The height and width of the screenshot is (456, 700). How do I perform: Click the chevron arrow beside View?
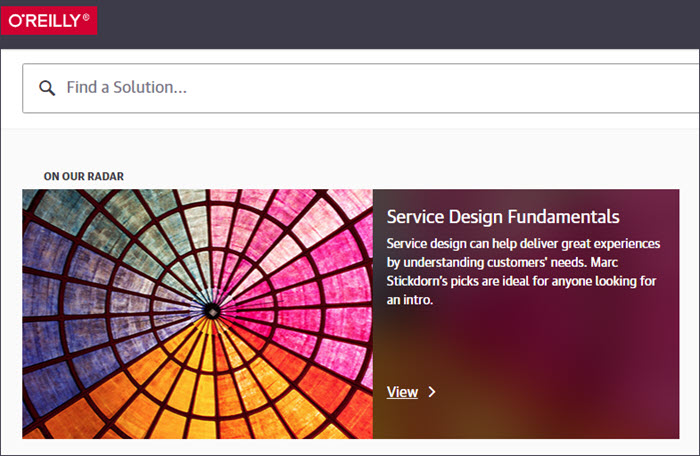(432, 392)
